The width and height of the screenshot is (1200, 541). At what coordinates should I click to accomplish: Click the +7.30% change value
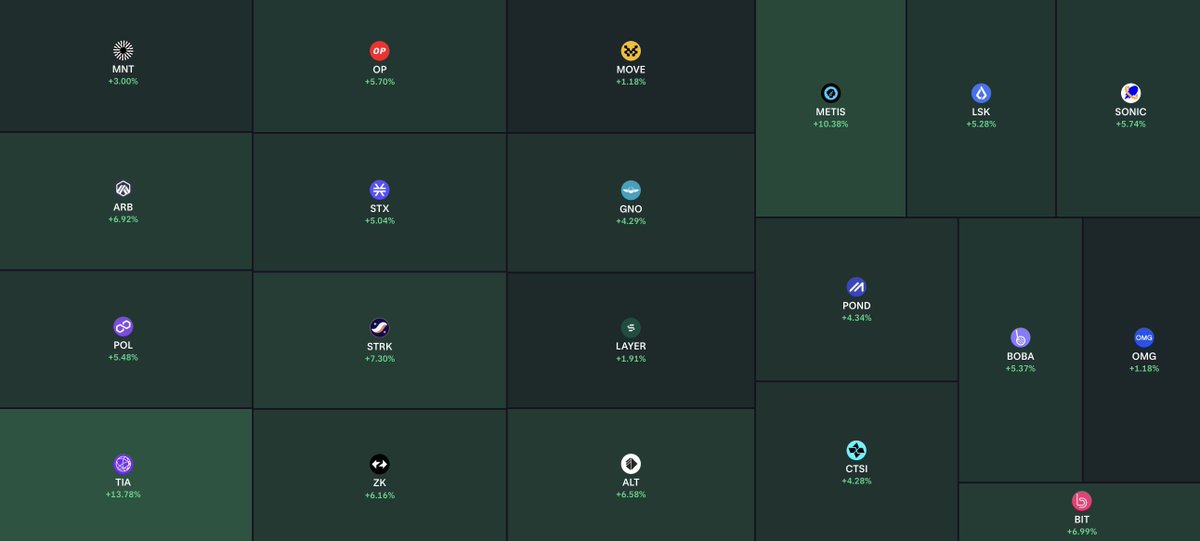[379, 358]
